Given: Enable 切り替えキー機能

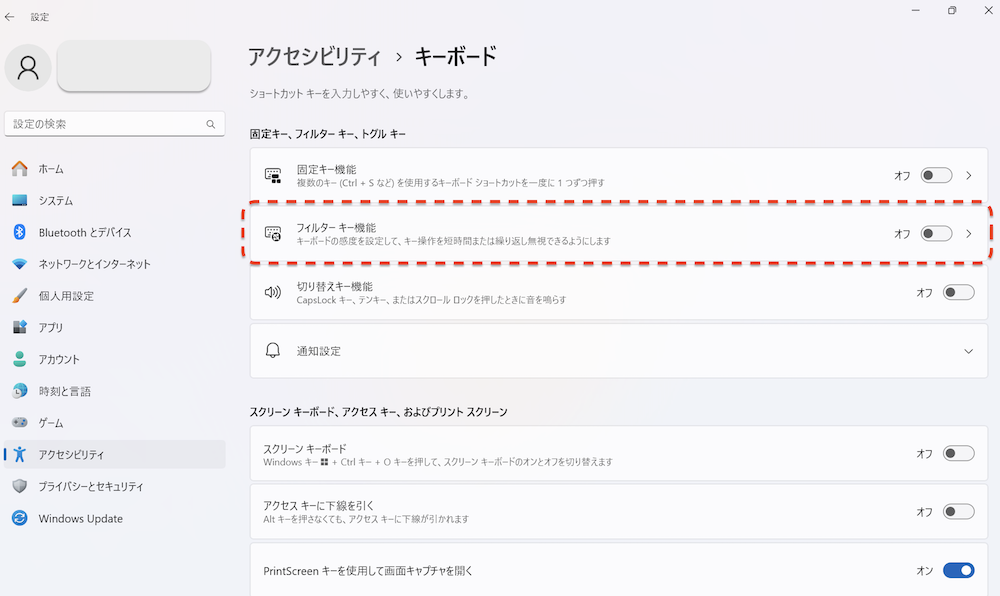Looking at the screenshot, I should [957, 292].
